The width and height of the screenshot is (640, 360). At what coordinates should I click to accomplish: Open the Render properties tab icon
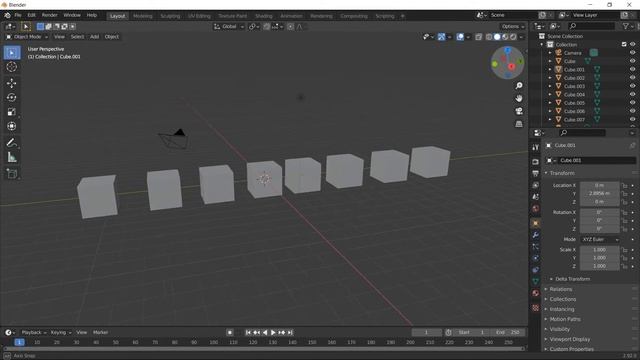click(x=536, y=162)
